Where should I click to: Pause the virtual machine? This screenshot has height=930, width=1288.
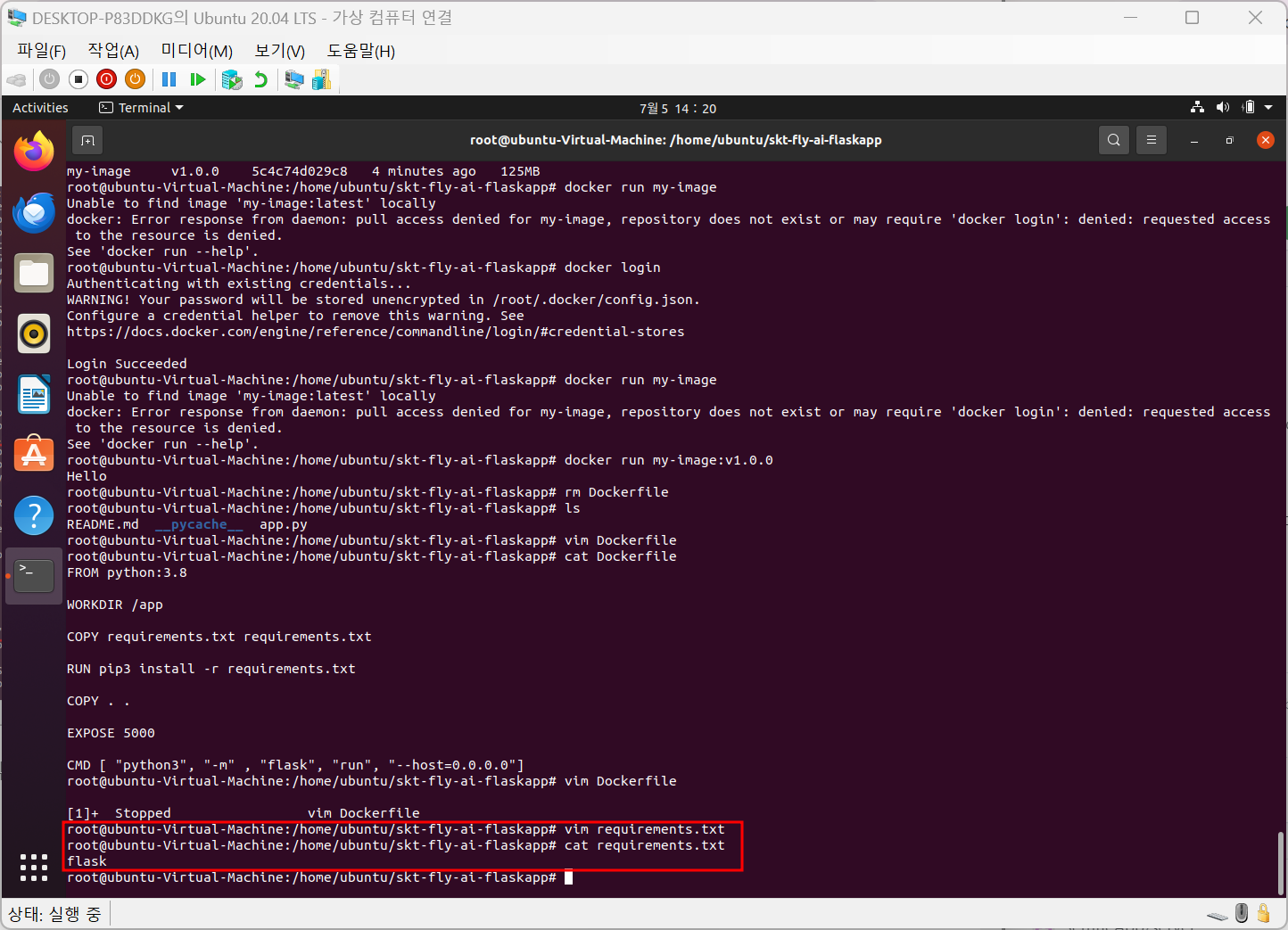(169, 79)
